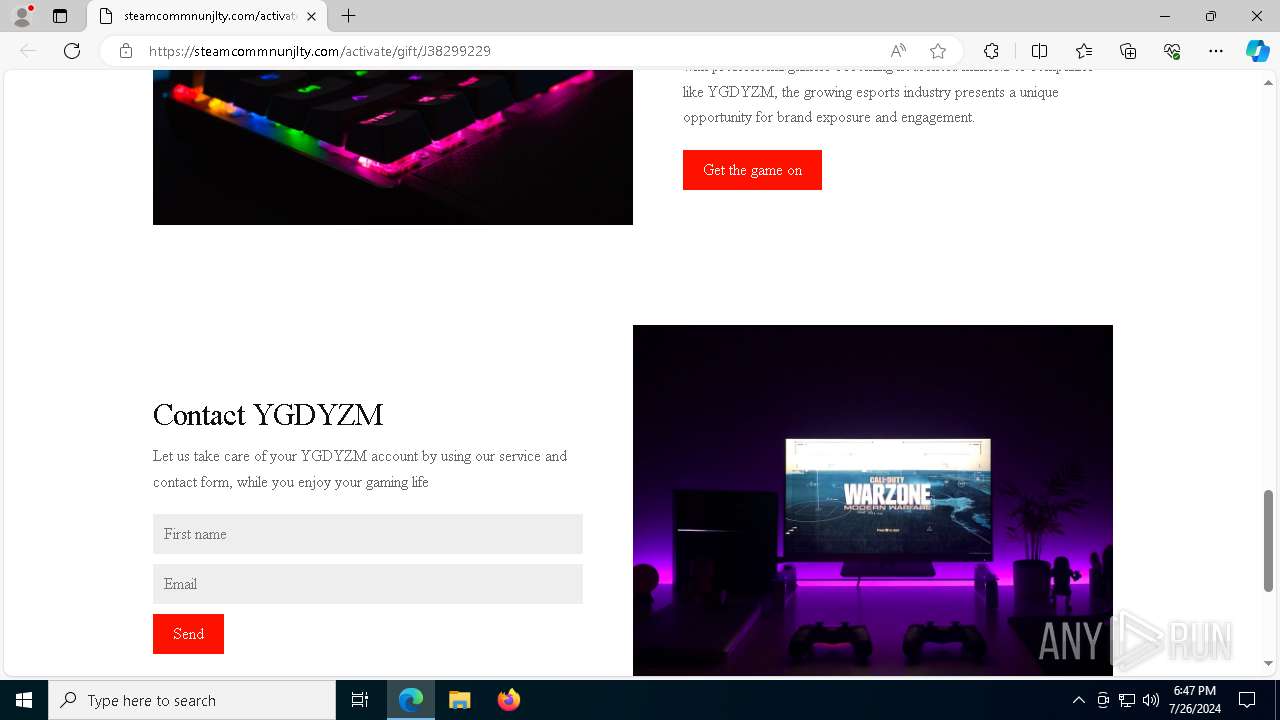Close the steamcommnunjlty.com tab
Screen dimensions: 1280x720
311,16
